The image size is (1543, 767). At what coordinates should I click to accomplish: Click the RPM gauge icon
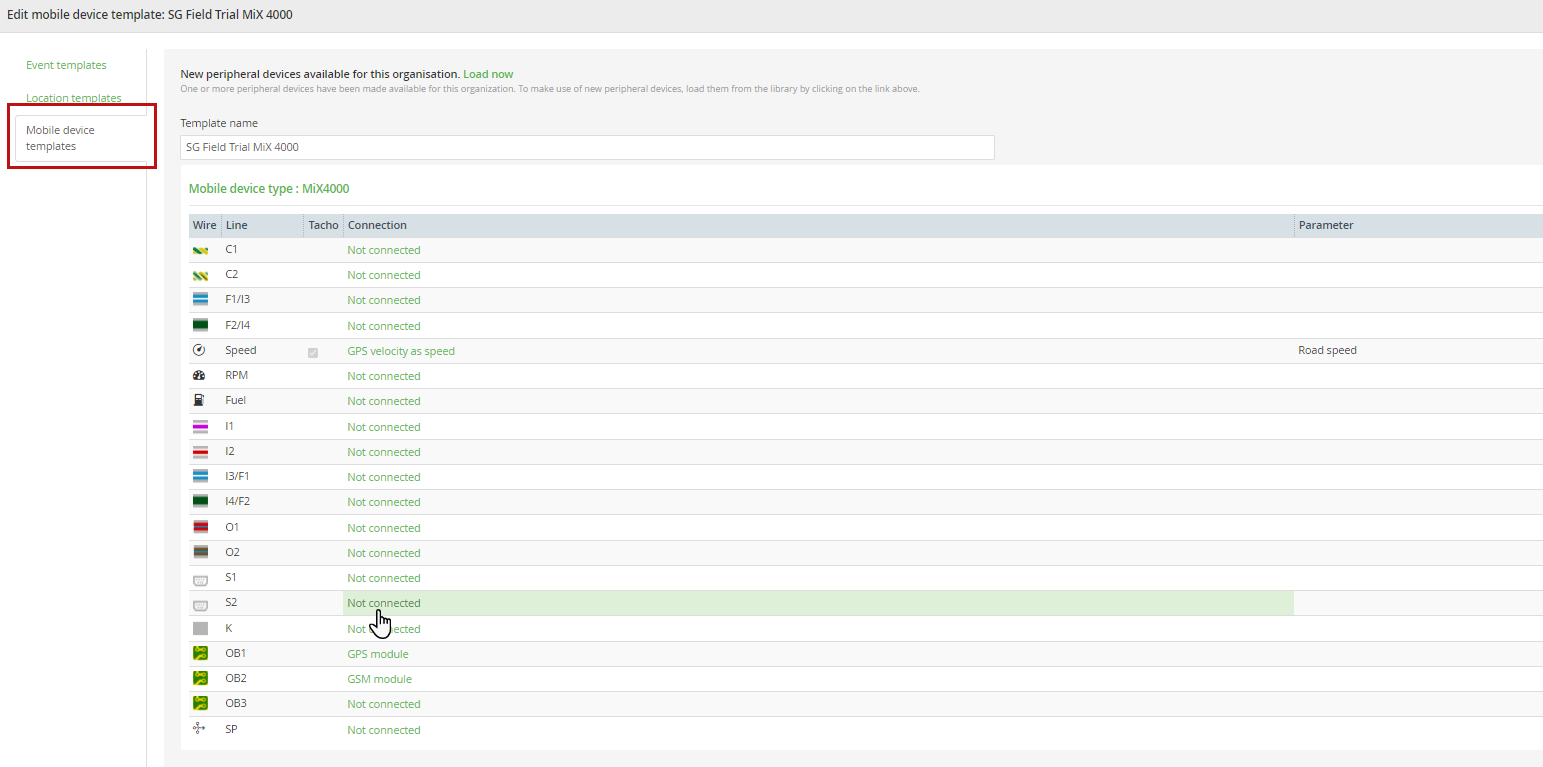(x=199, y=375)
